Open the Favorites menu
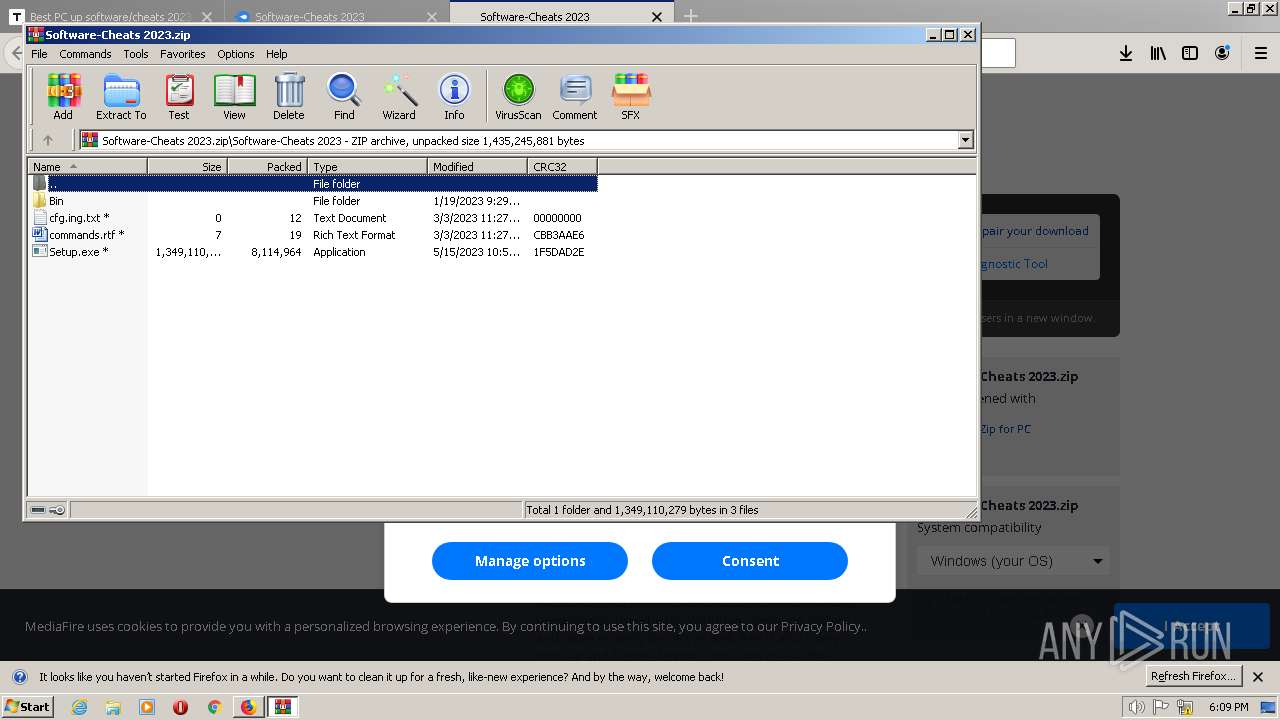Screen dimensions: 1280x720 point(183,54)
